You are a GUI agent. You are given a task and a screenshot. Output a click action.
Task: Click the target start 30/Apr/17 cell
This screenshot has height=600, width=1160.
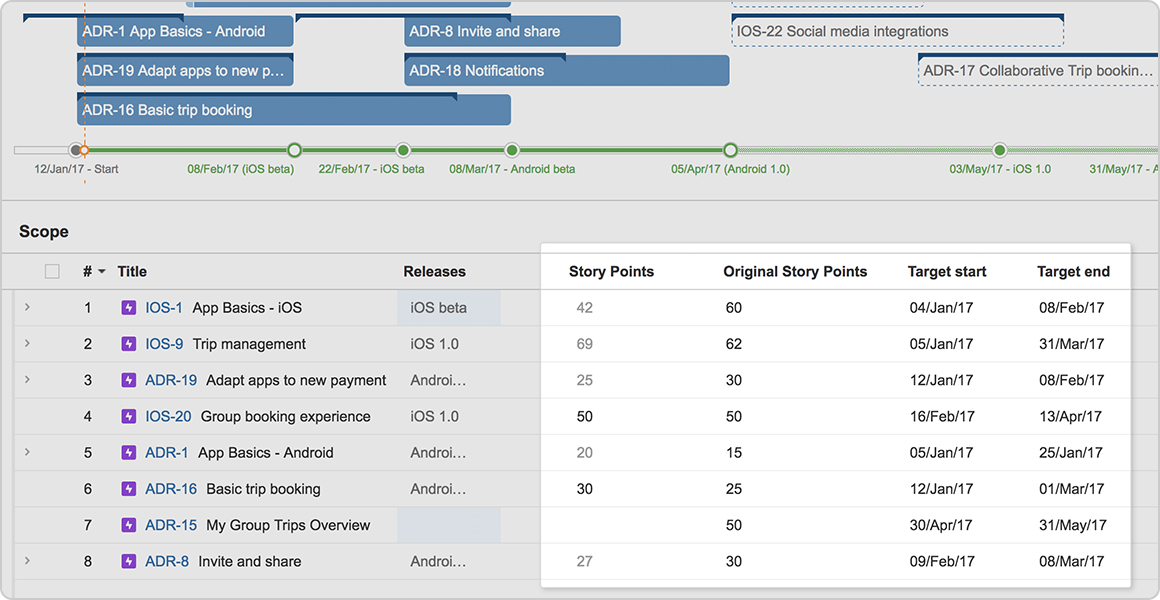coord(942,525)
